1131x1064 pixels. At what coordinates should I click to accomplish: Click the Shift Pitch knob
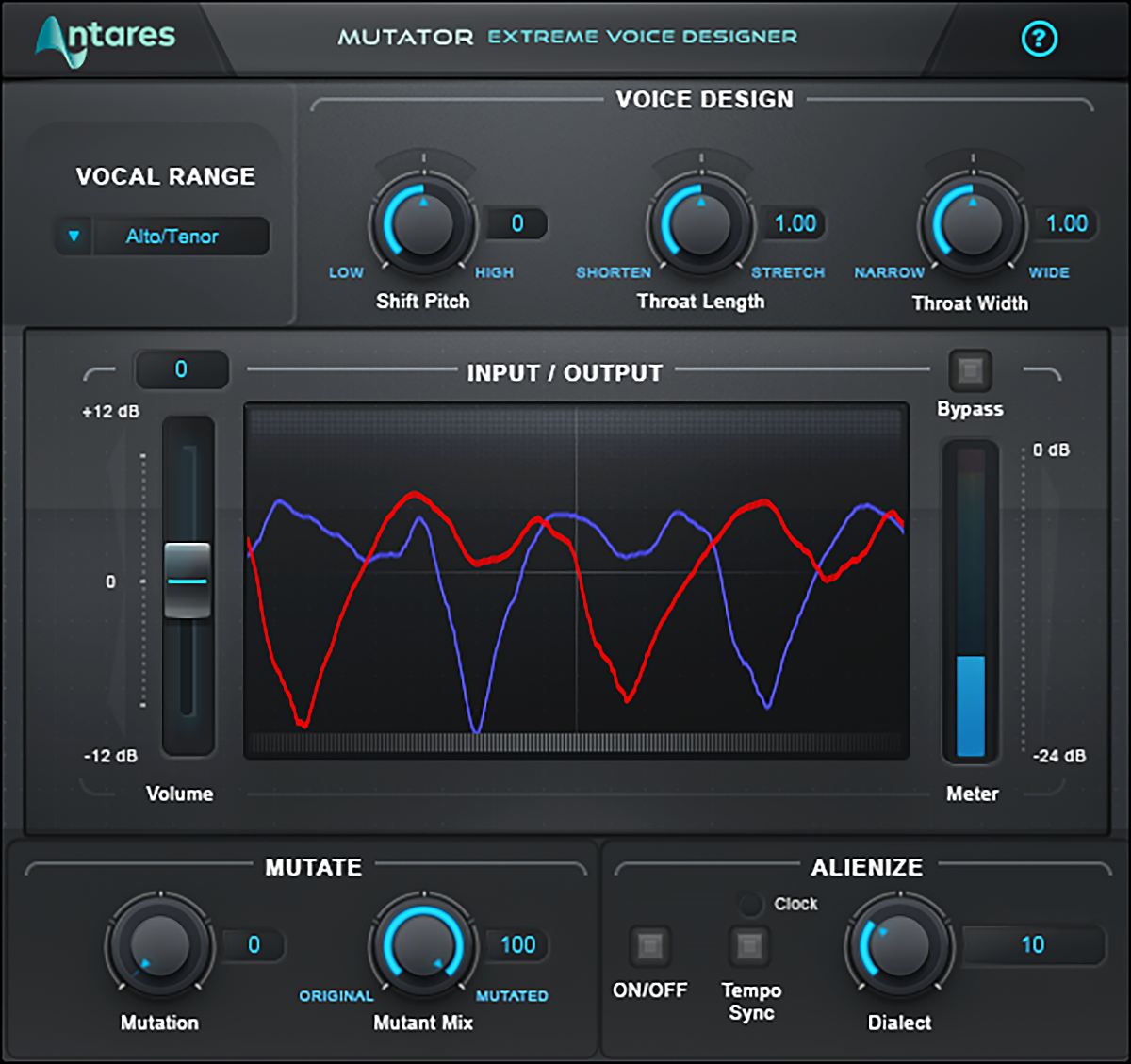coord(423,223)
